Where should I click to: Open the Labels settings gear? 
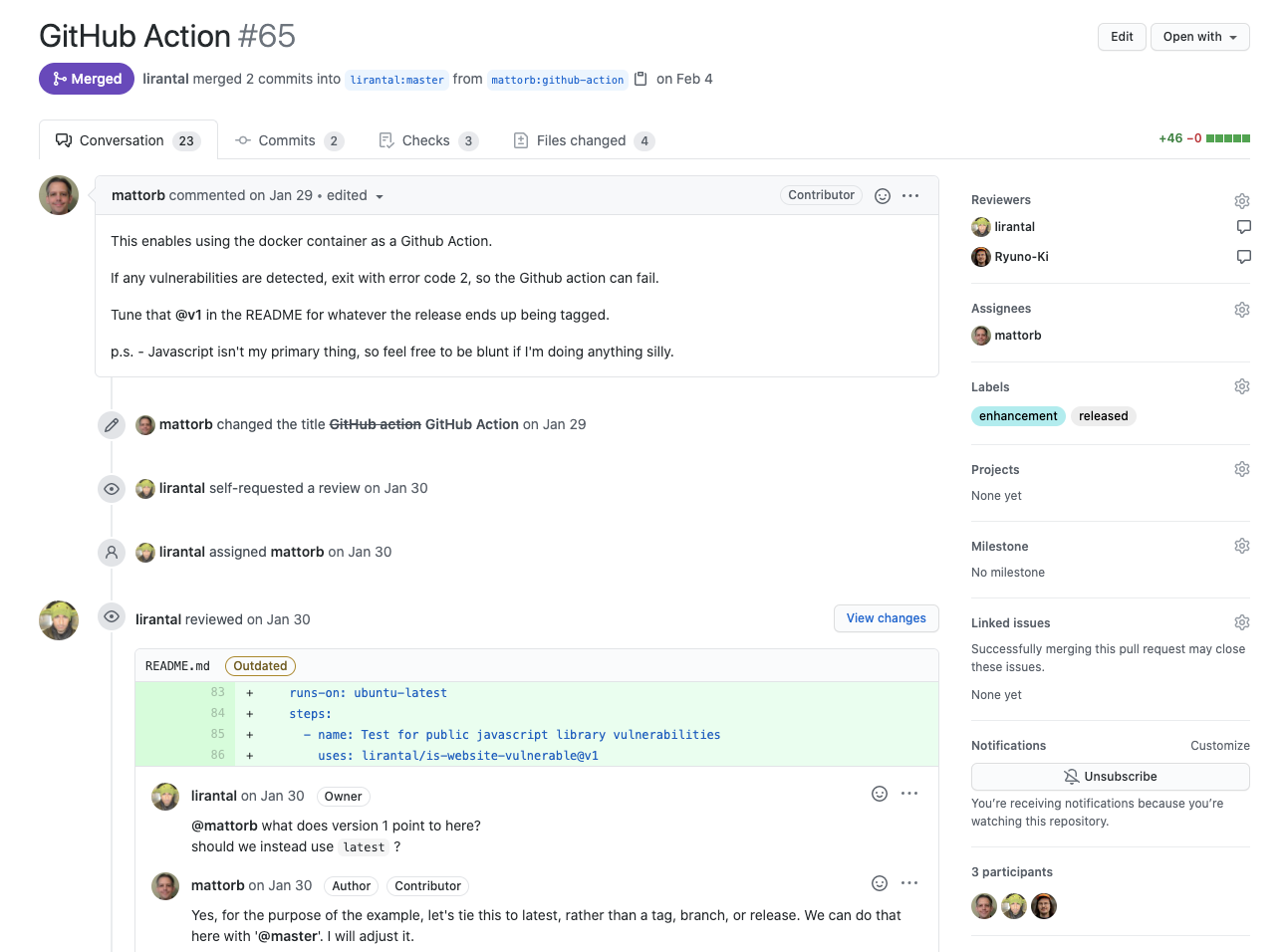pyautogui.click(x=1242, y=386)
